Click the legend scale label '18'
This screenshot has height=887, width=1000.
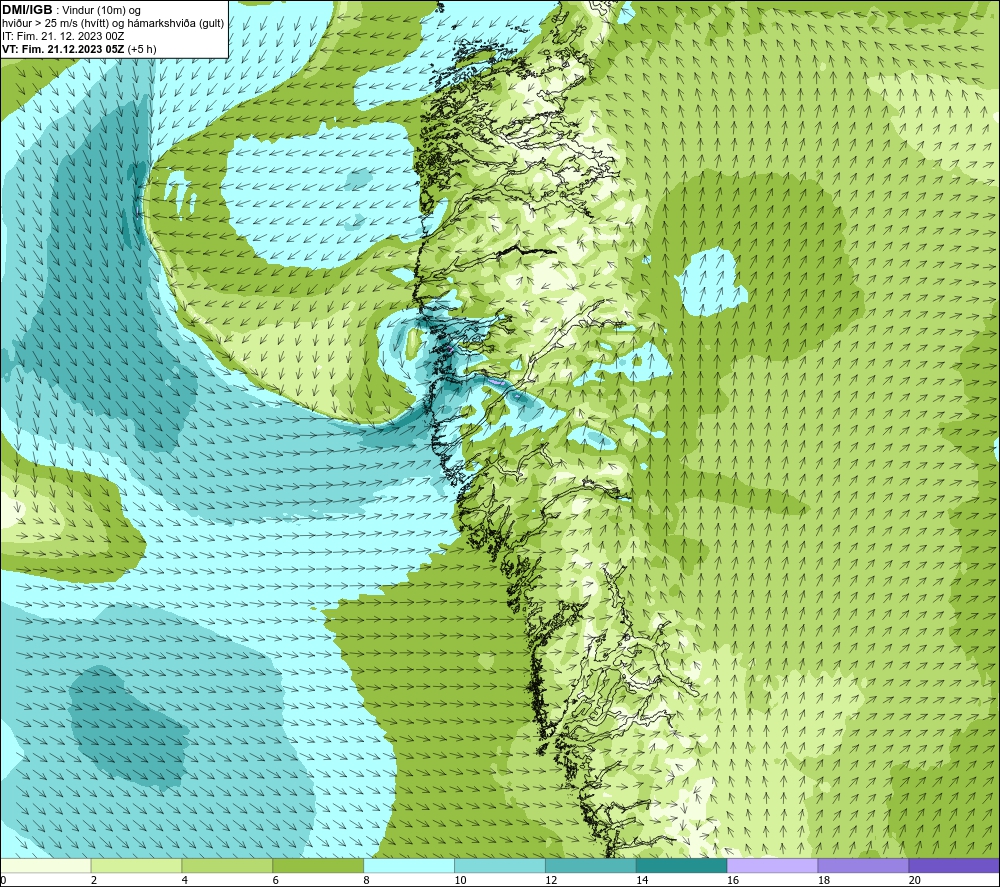(823, 881)
